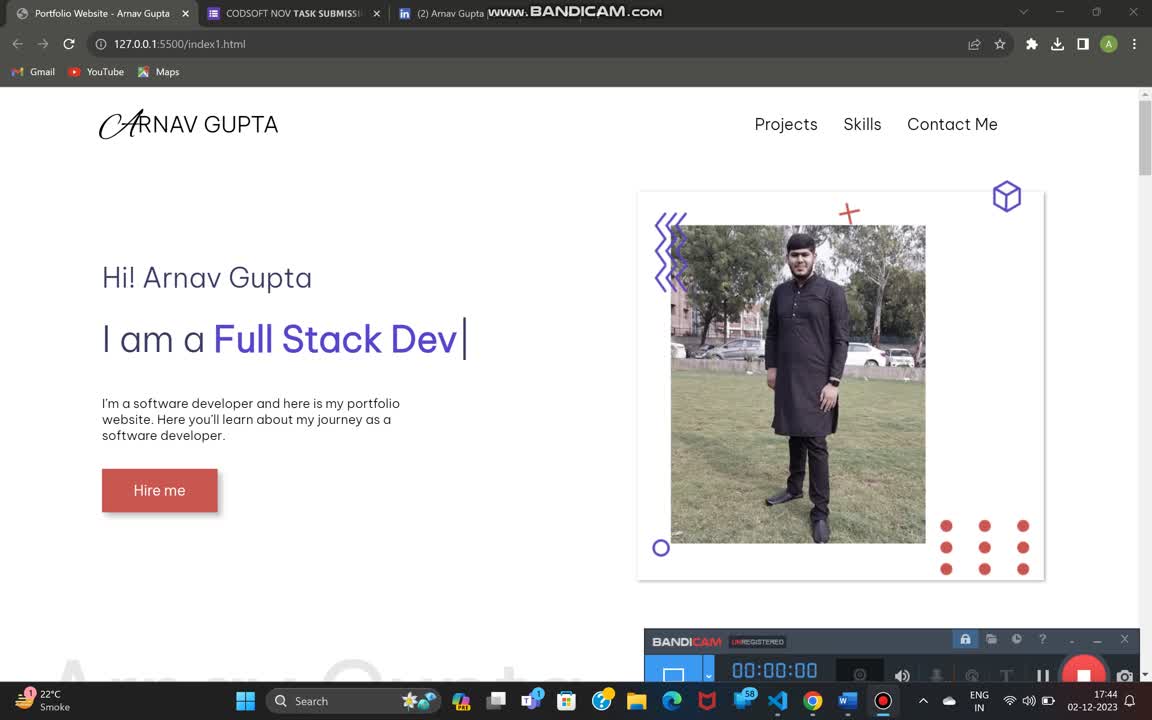Screen dimensions: 1152x720
Task: Open Copilot from the taskbar
Action: click(461, 701)
